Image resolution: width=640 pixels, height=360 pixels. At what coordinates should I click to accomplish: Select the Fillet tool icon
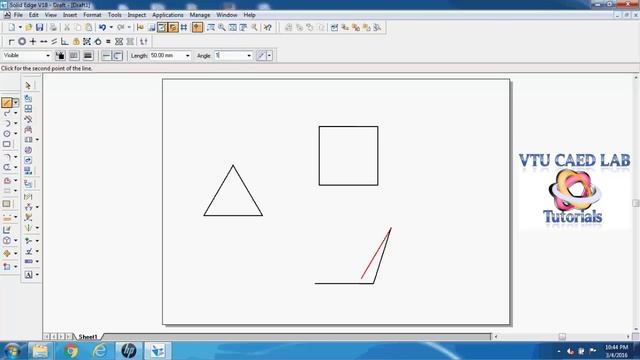[x=7, y=157]
